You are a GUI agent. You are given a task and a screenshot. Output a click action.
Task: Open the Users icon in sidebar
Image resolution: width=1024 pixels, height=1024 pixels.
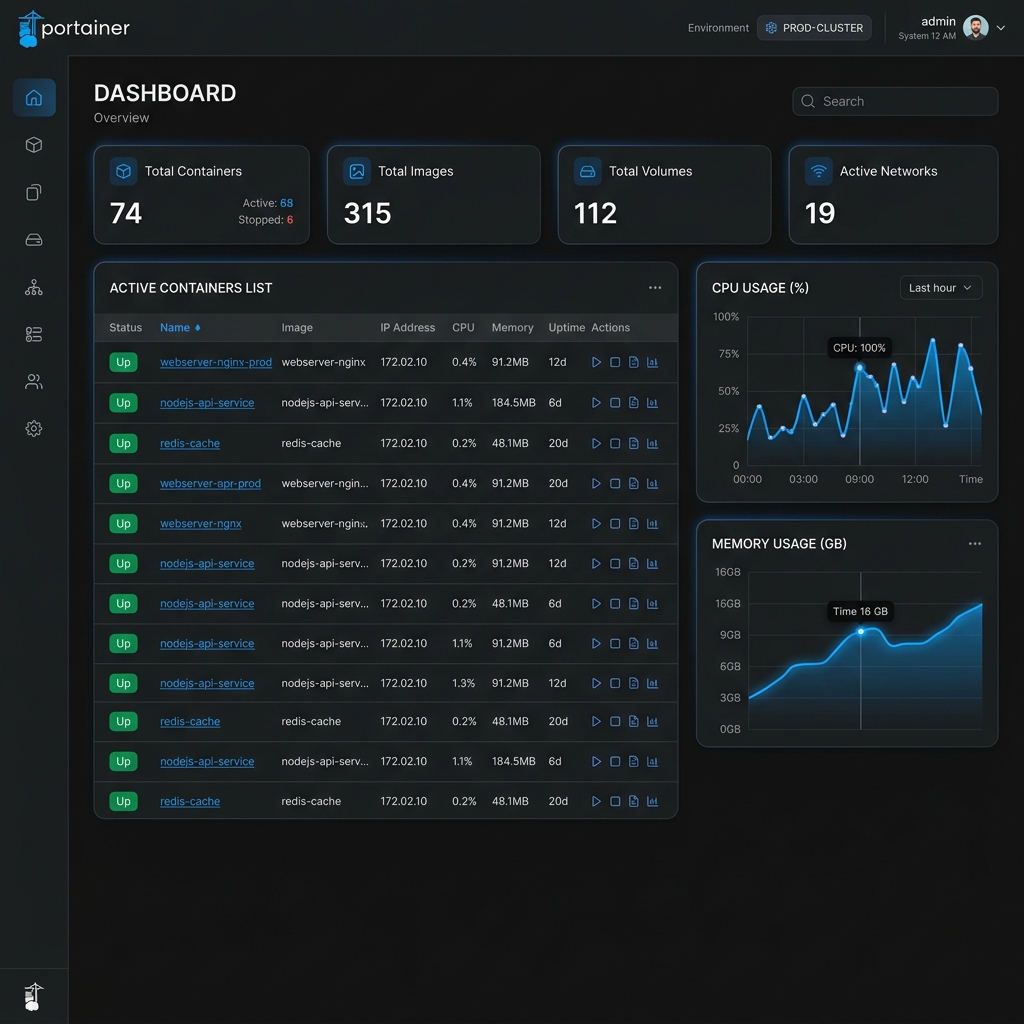[x=34, y=381]
